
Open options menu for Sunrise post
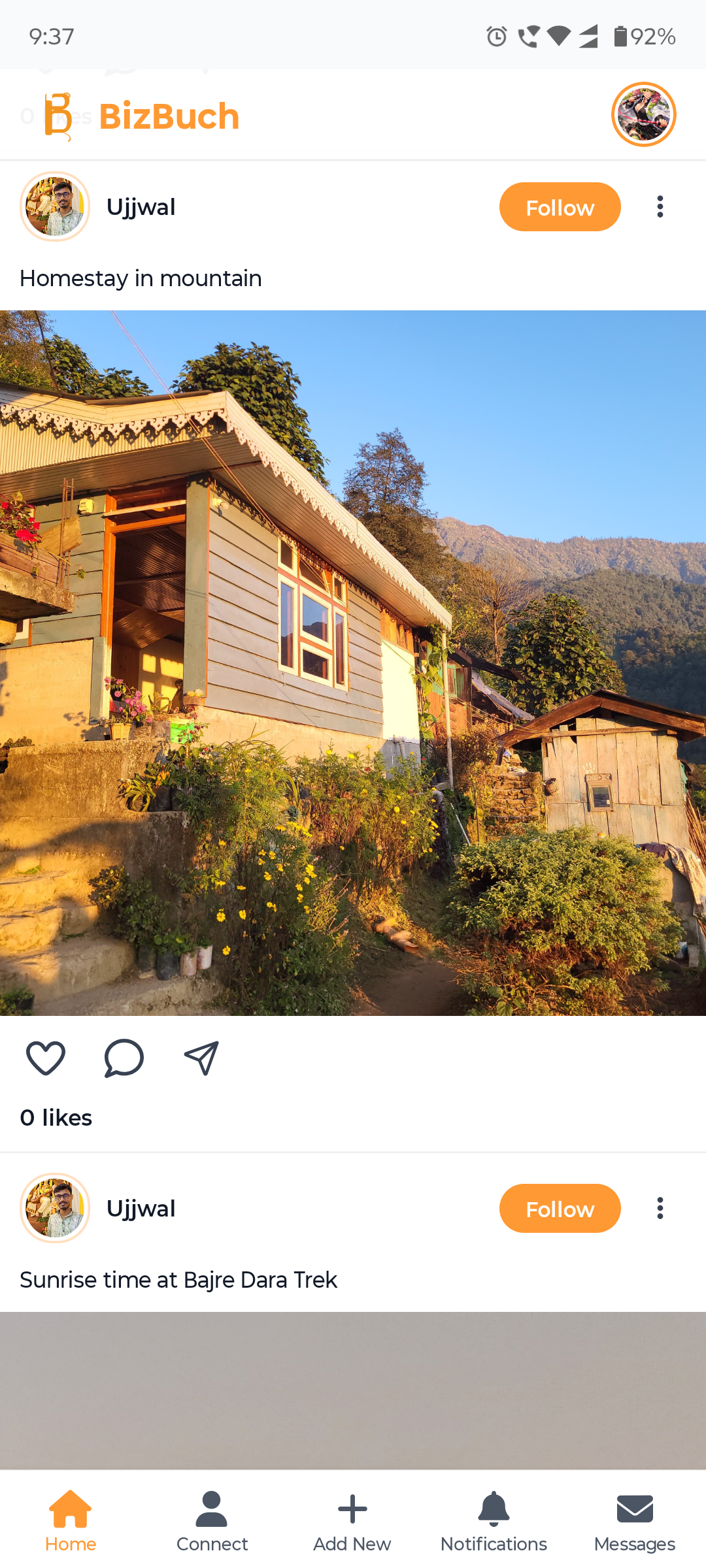(660, 1208)
